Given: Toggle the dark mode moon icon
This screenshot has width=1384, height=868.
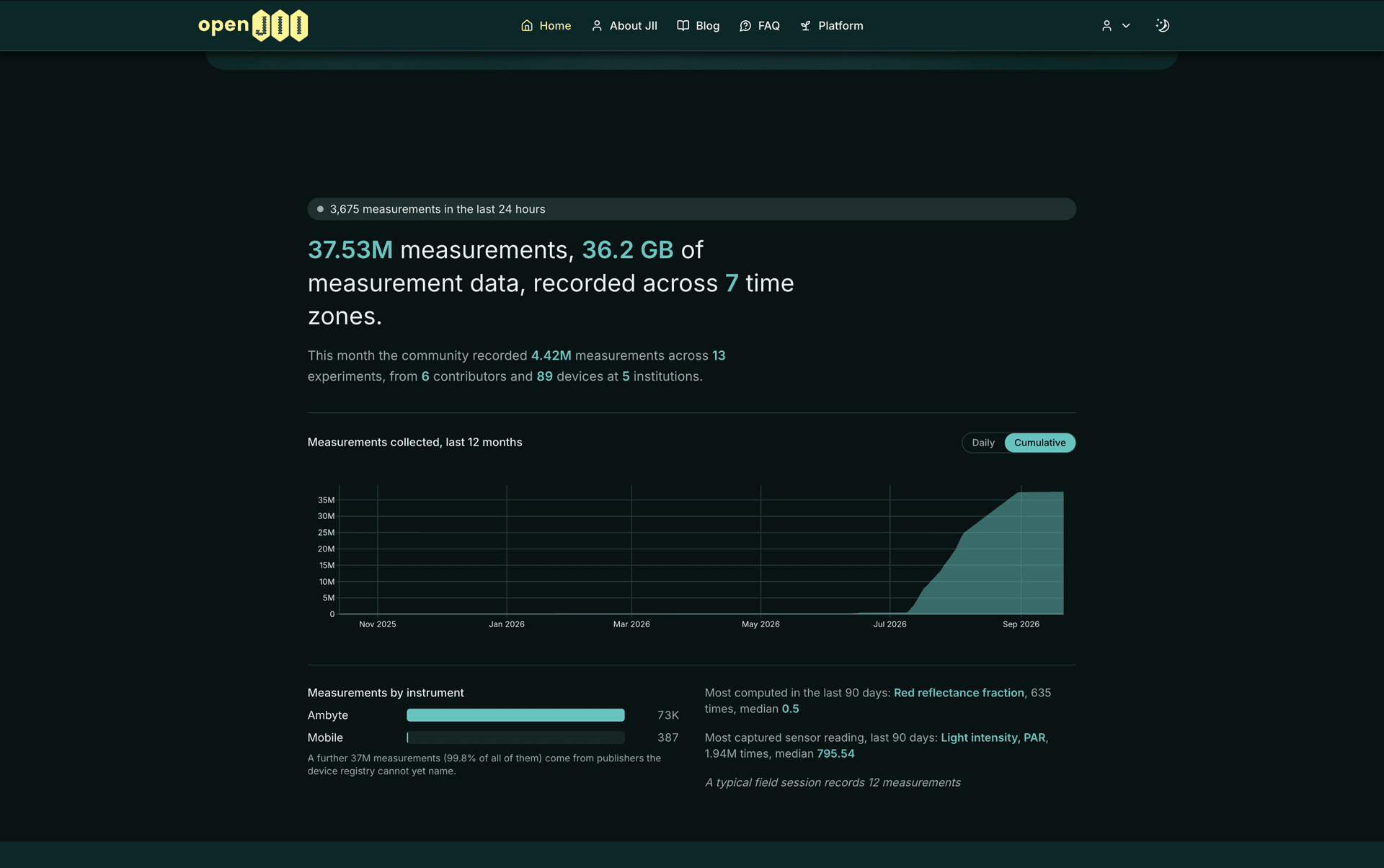Looking at the screenshot, I should click(x=1162, y=25).
